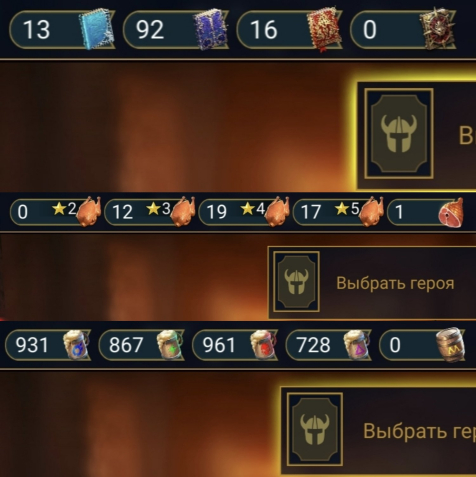Tap the blue rare skill tome icon

point(96,30)
